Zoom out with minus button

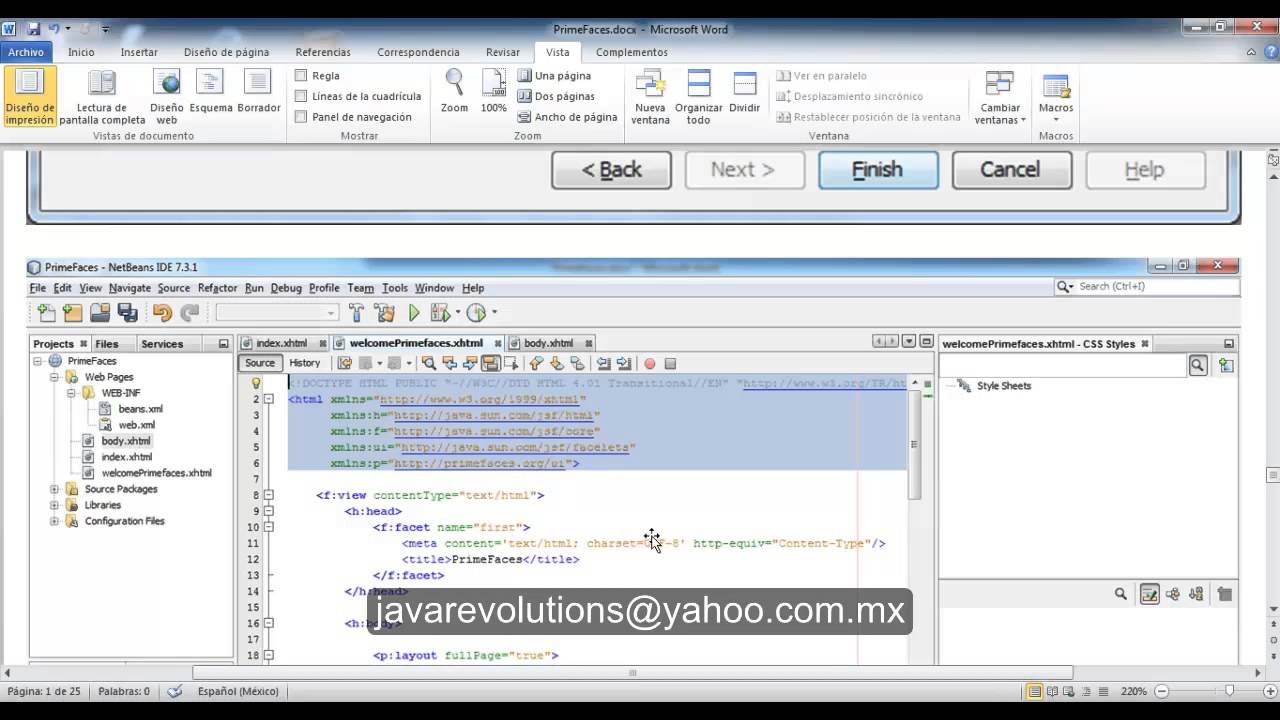(1161, 691)
